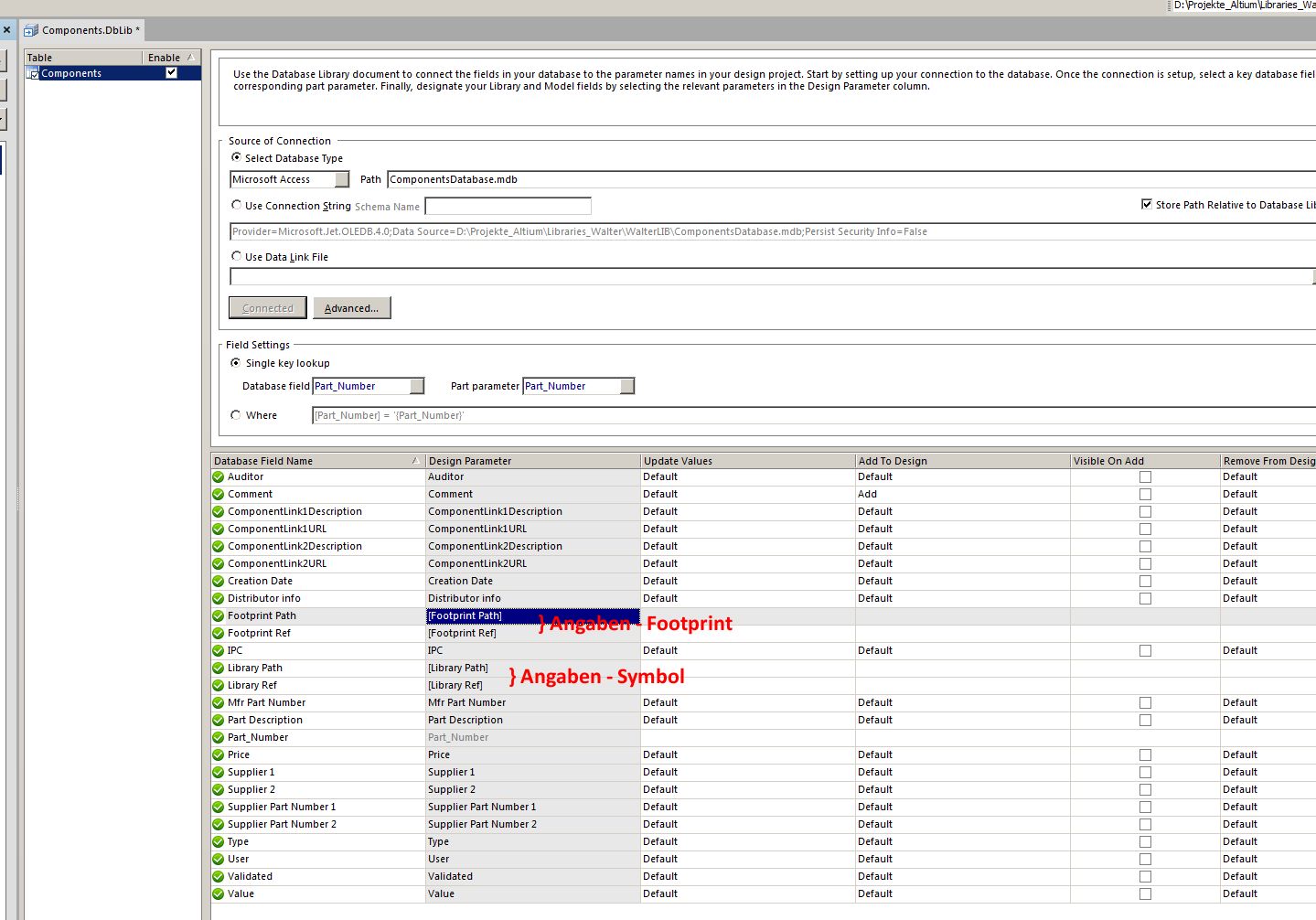Open the Part parameter dropdown

click(626, 387)
